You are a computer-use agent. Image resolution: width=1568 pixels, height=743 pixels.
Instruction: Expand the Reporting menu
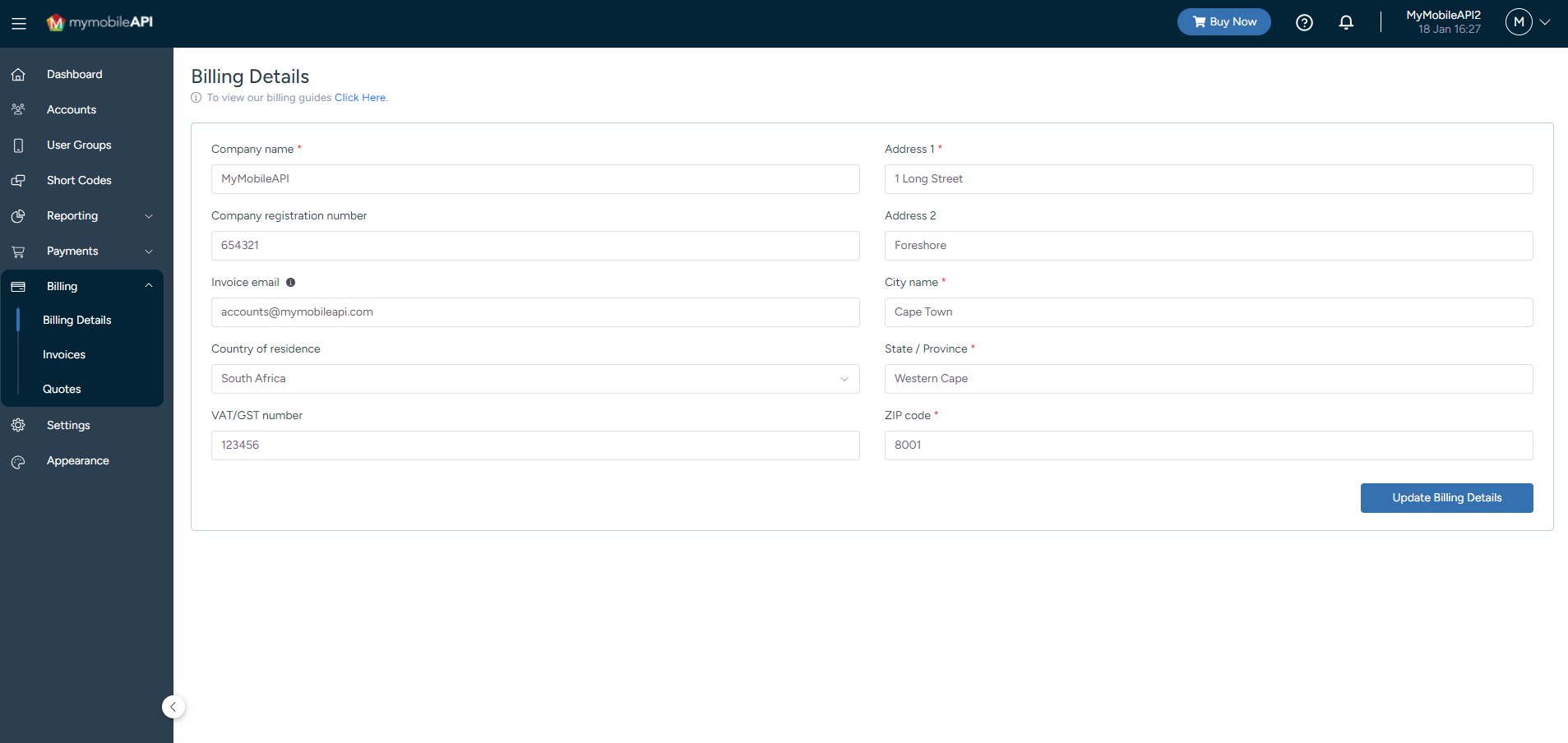(72, 215)
